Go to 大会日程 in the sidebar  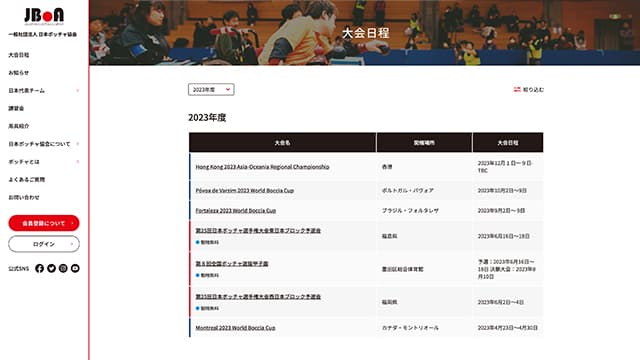tap(19, 55)
